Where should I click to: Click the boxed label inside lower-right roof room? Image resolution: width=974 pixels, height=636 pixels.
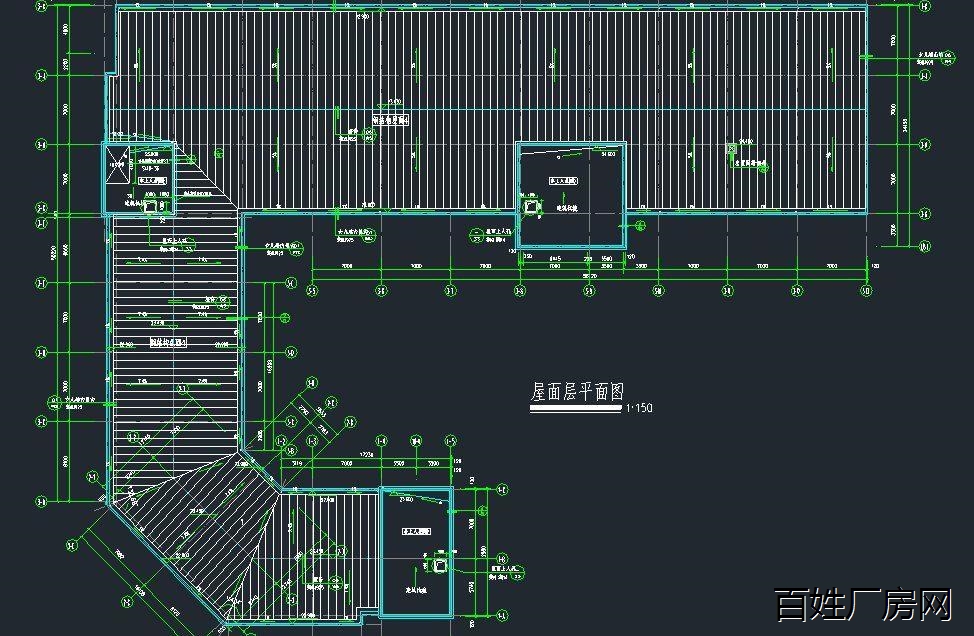pyautogui.click(x=415, y=533)
